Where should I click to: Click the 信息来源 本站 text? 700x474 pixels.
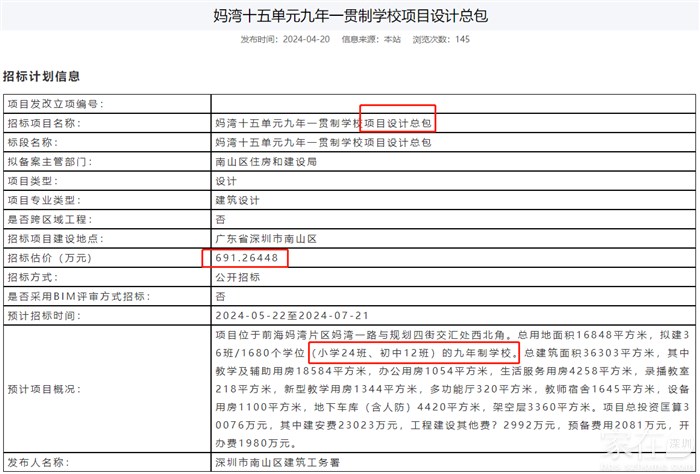tap(371, 40)
